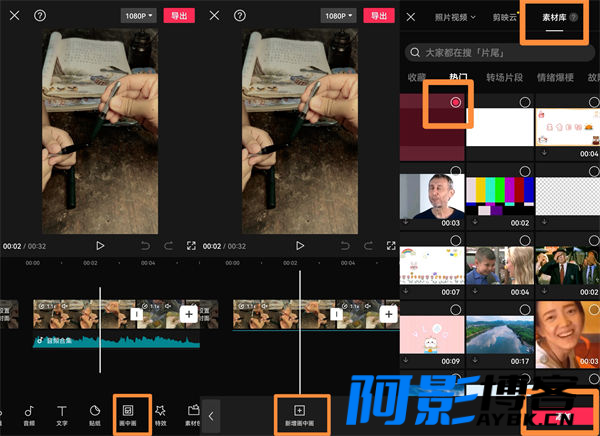This screenshot has height=436, width=600.
Task: Click the 00:04 mark on left timeline ruler
Action: click(148, 263)
